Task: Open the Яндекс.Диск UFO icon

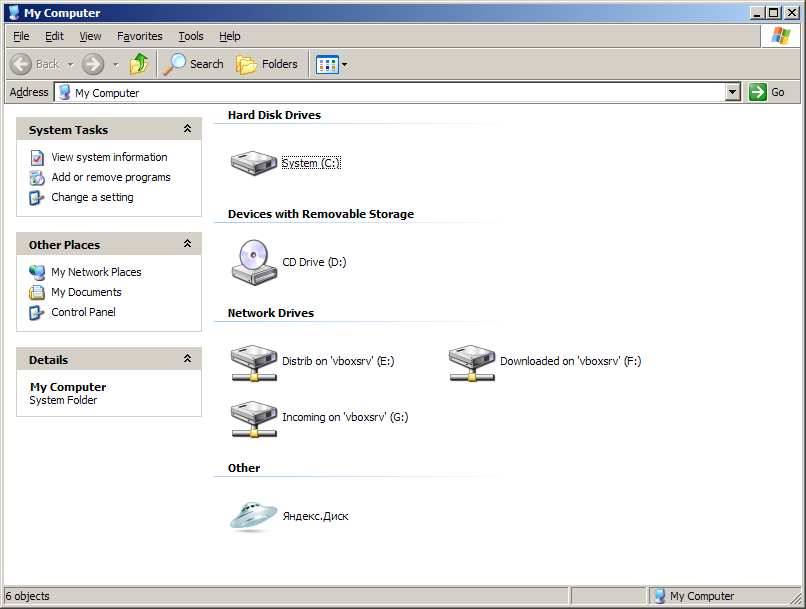Action: tap(253, 516)
